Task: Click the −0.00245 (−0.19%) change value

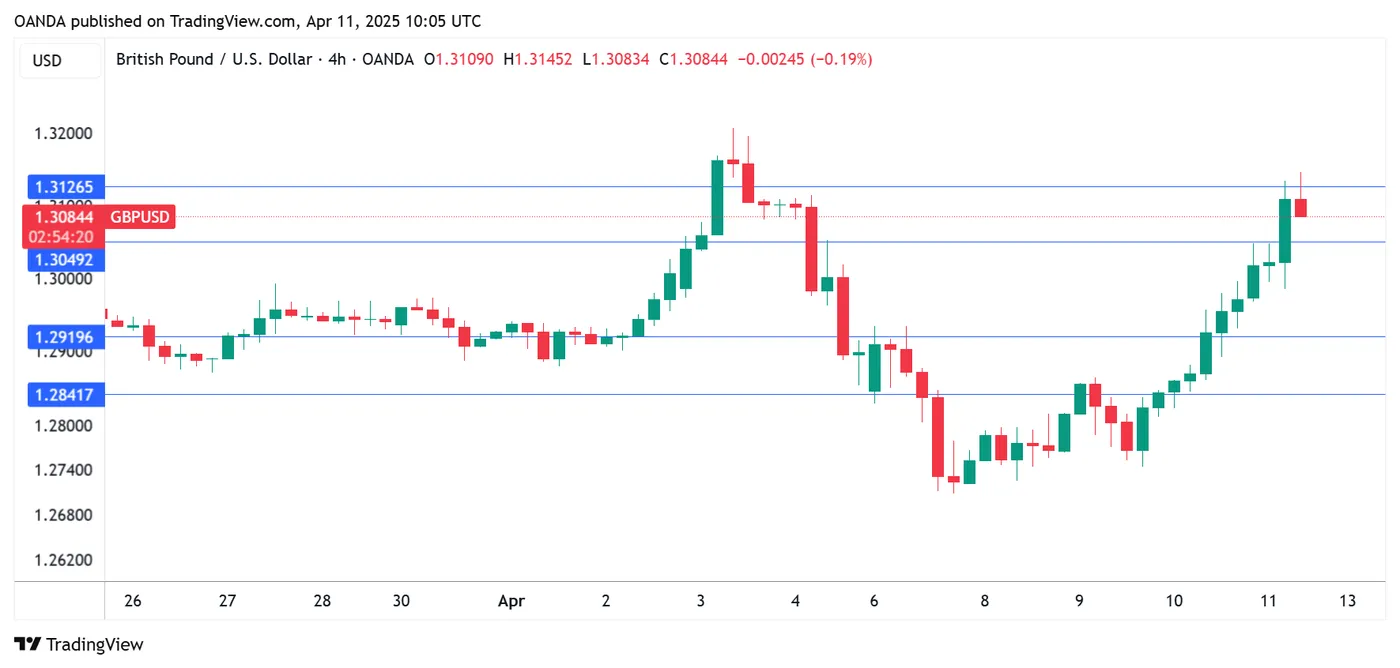Action: pyautogui.click(x=804, y=60)
